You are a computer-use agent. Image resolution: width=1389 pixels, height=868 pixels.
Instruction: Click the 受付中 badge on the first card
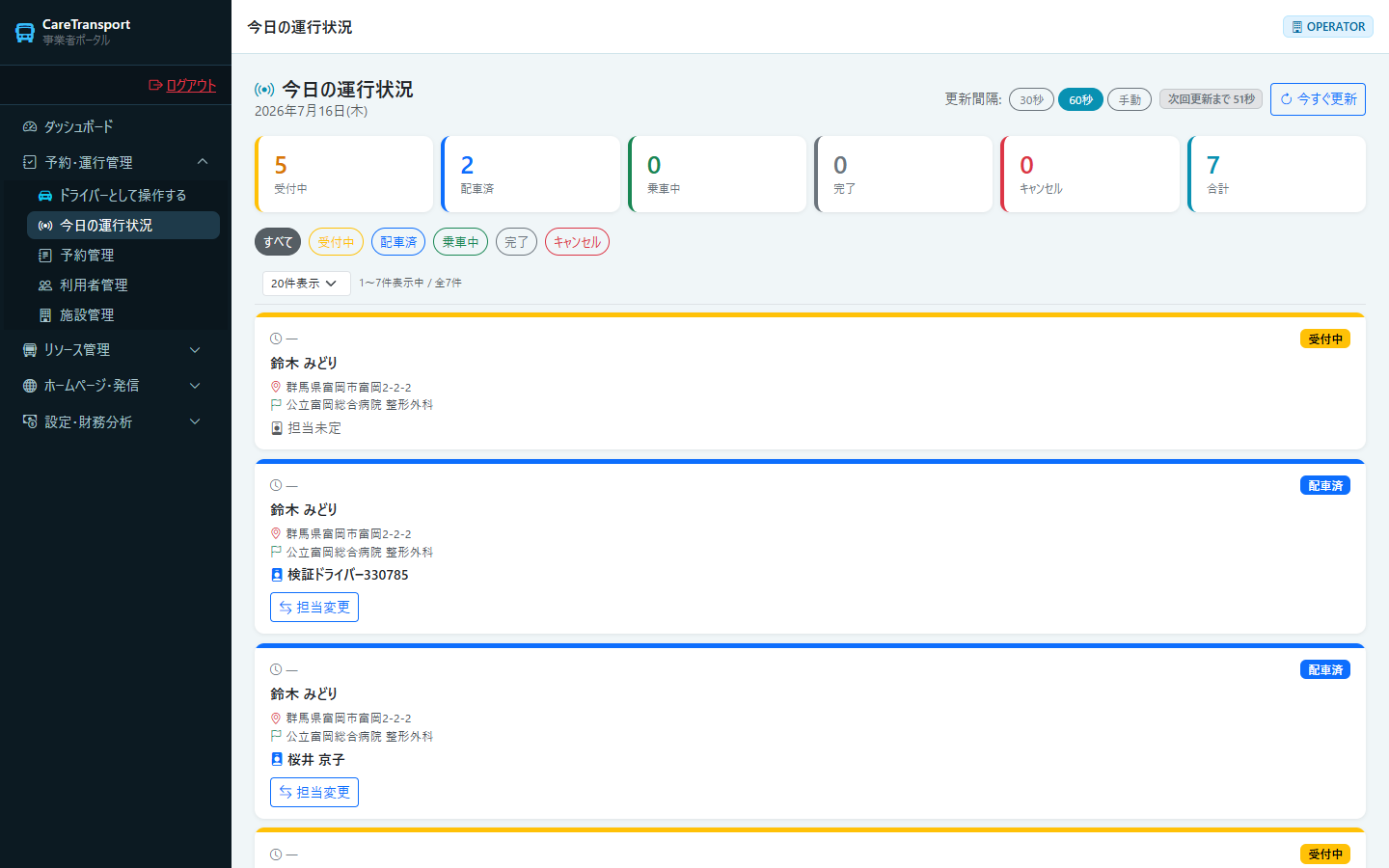(1325, 339)
